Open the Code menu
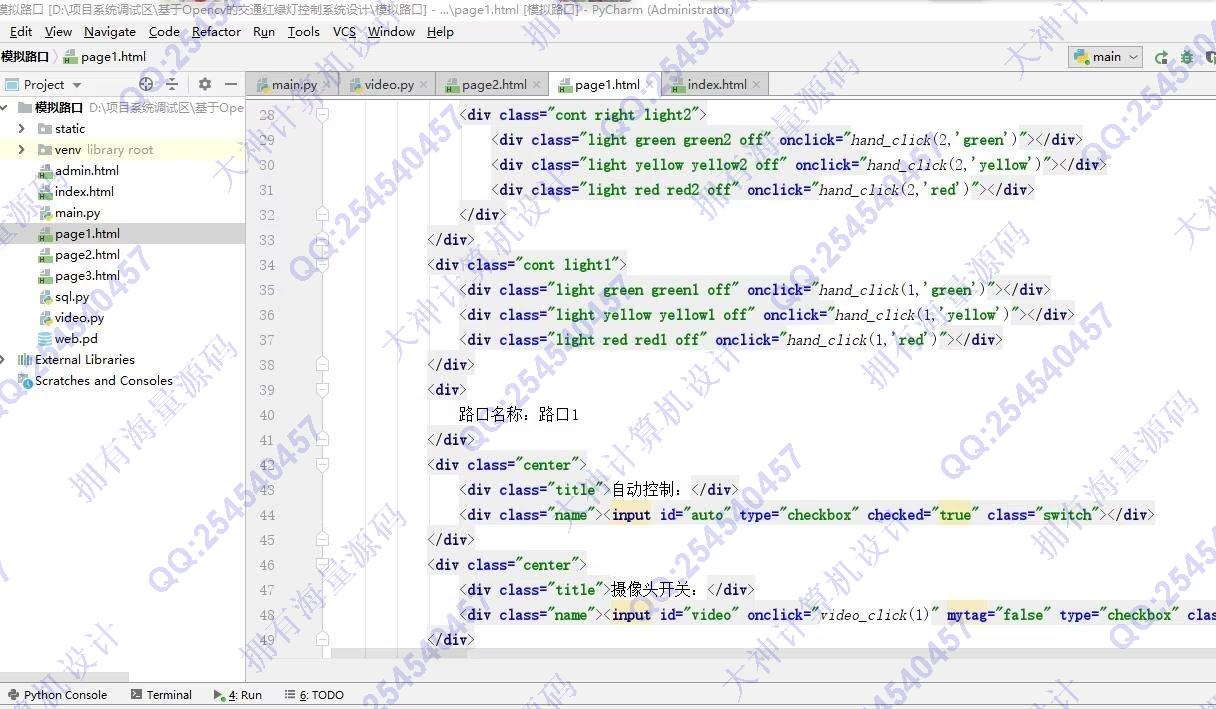 [x=164, y=32]
